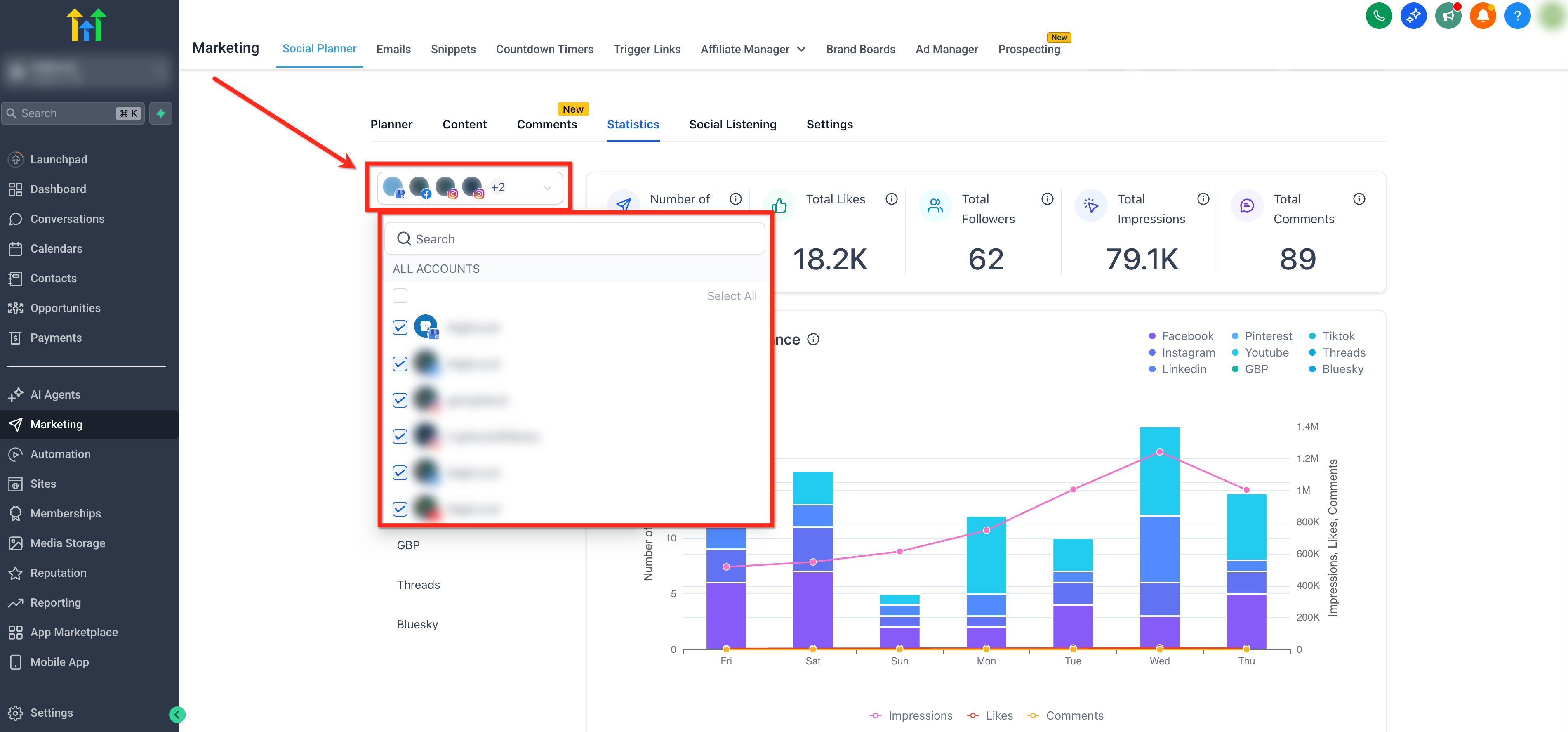The height and width of the screenshot is (732, 1568).
Task: Open the orange notifications bell icon
Action: coord(1482,16)
